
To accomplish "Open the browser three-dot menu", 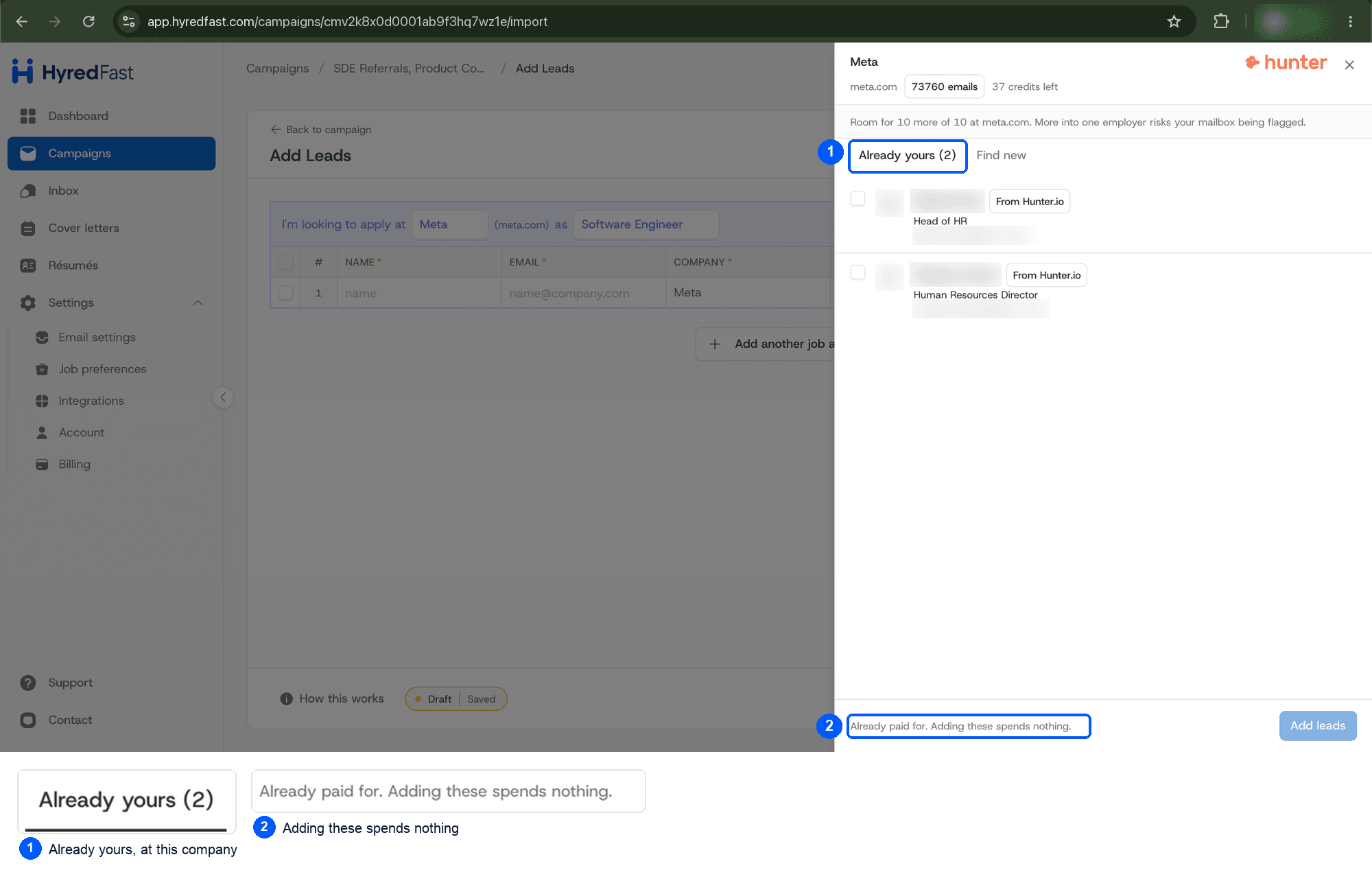I will click(x=1350, y=21).
